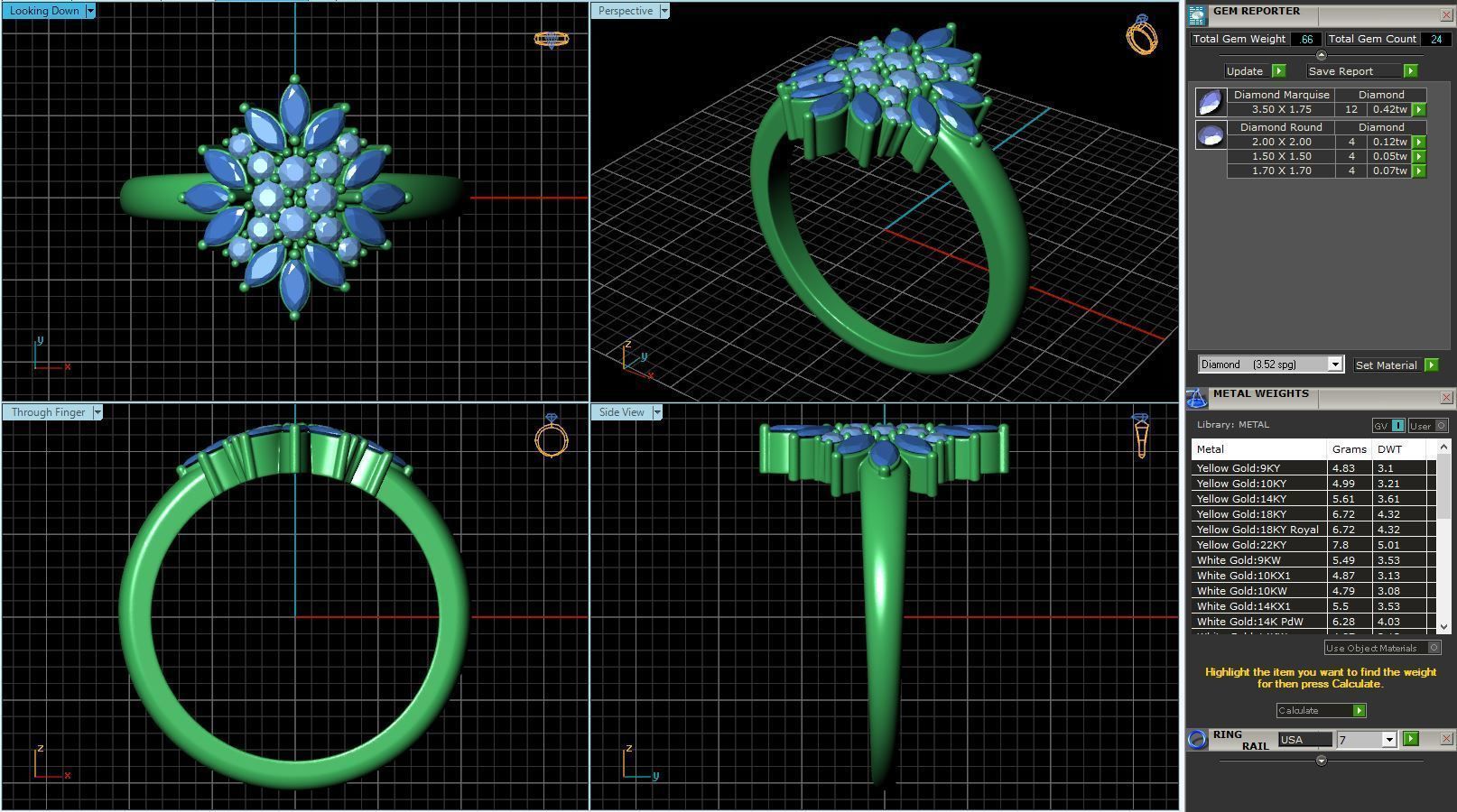Click the green arrow on the 1.50 X 1.50 row

pos(1419,156)
